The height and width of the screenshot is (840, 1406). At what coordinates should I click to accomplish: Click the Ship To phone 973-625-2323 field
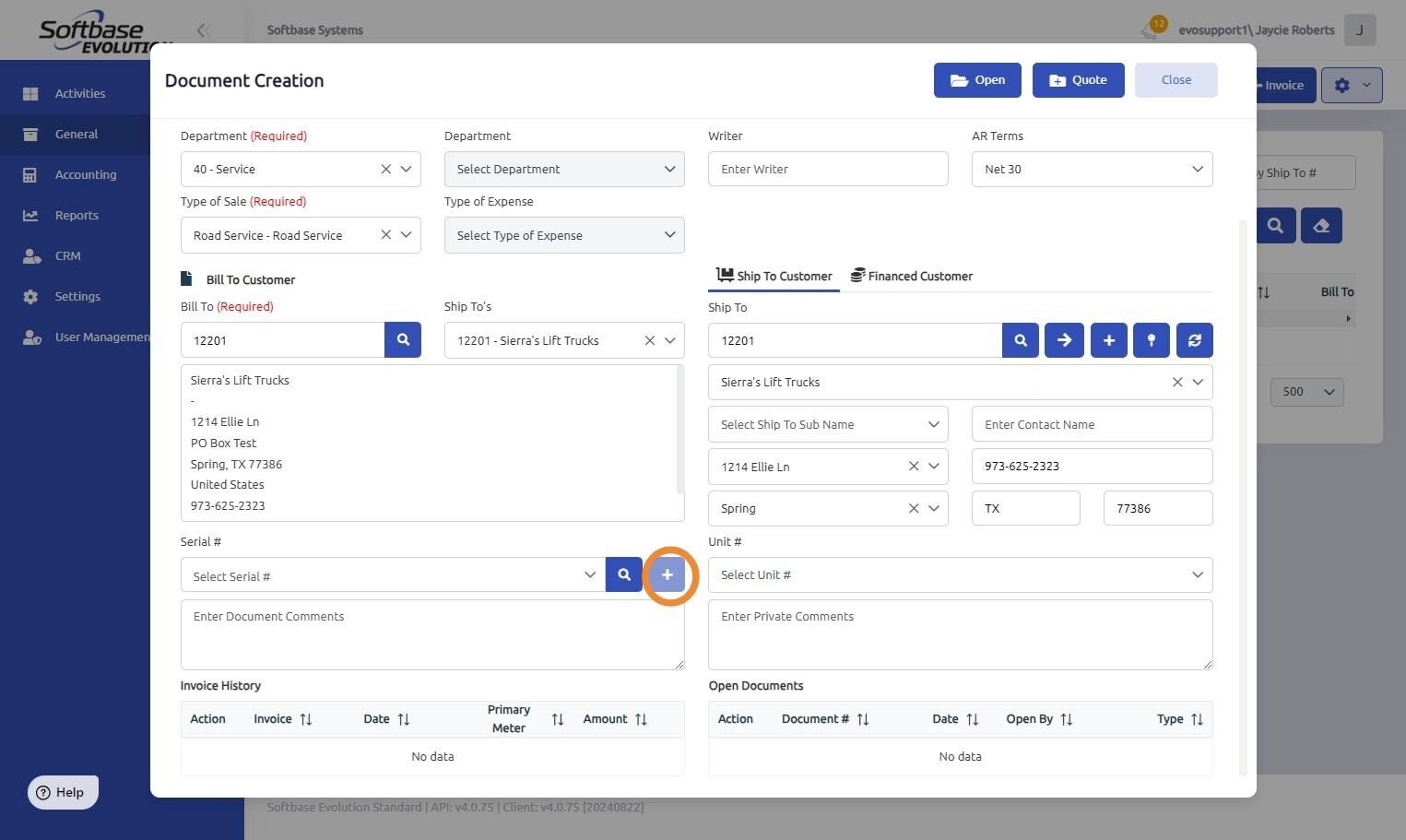click(x=1092, y=467)
